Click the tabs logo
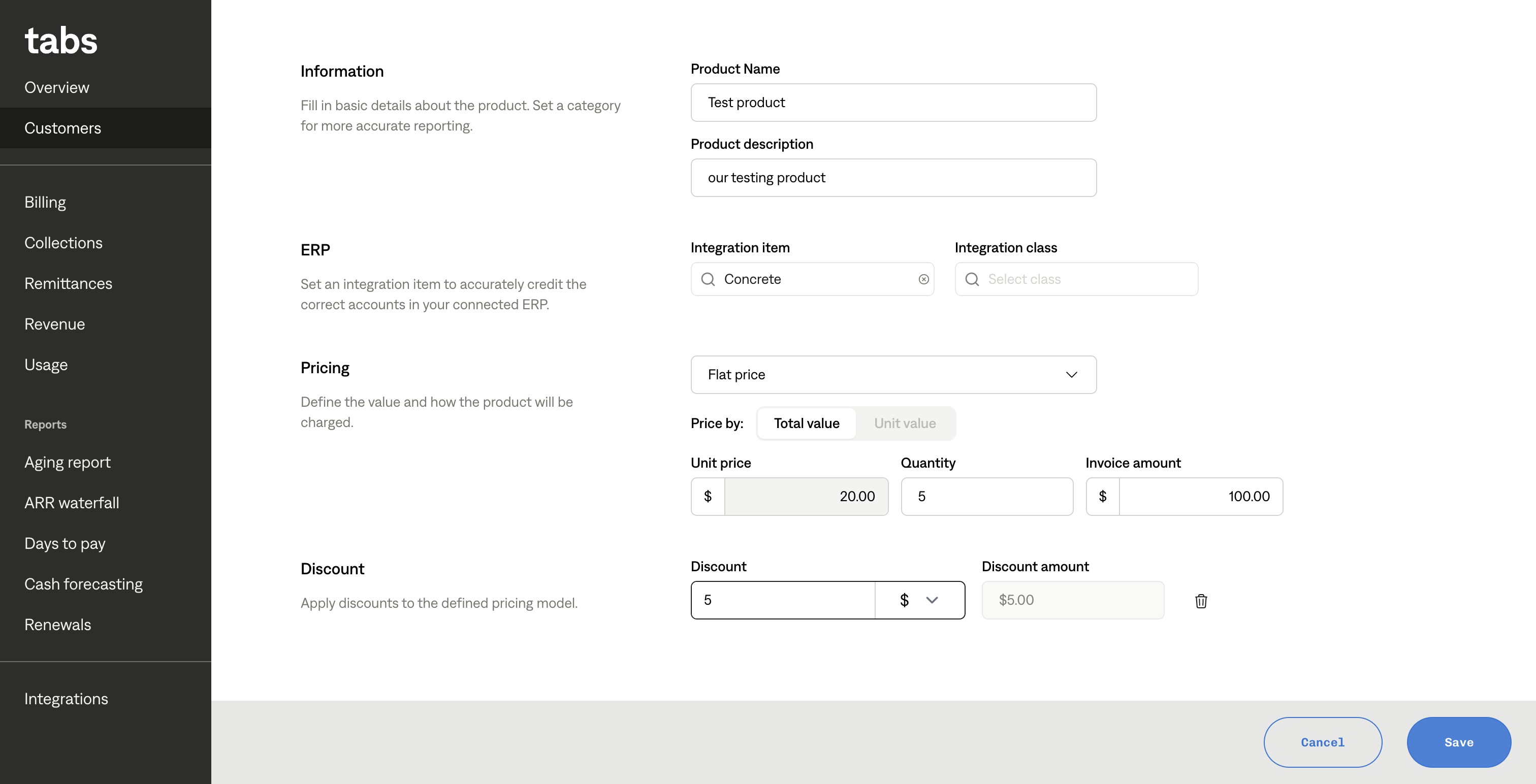The image size is (1536, 784). (61, 41)
